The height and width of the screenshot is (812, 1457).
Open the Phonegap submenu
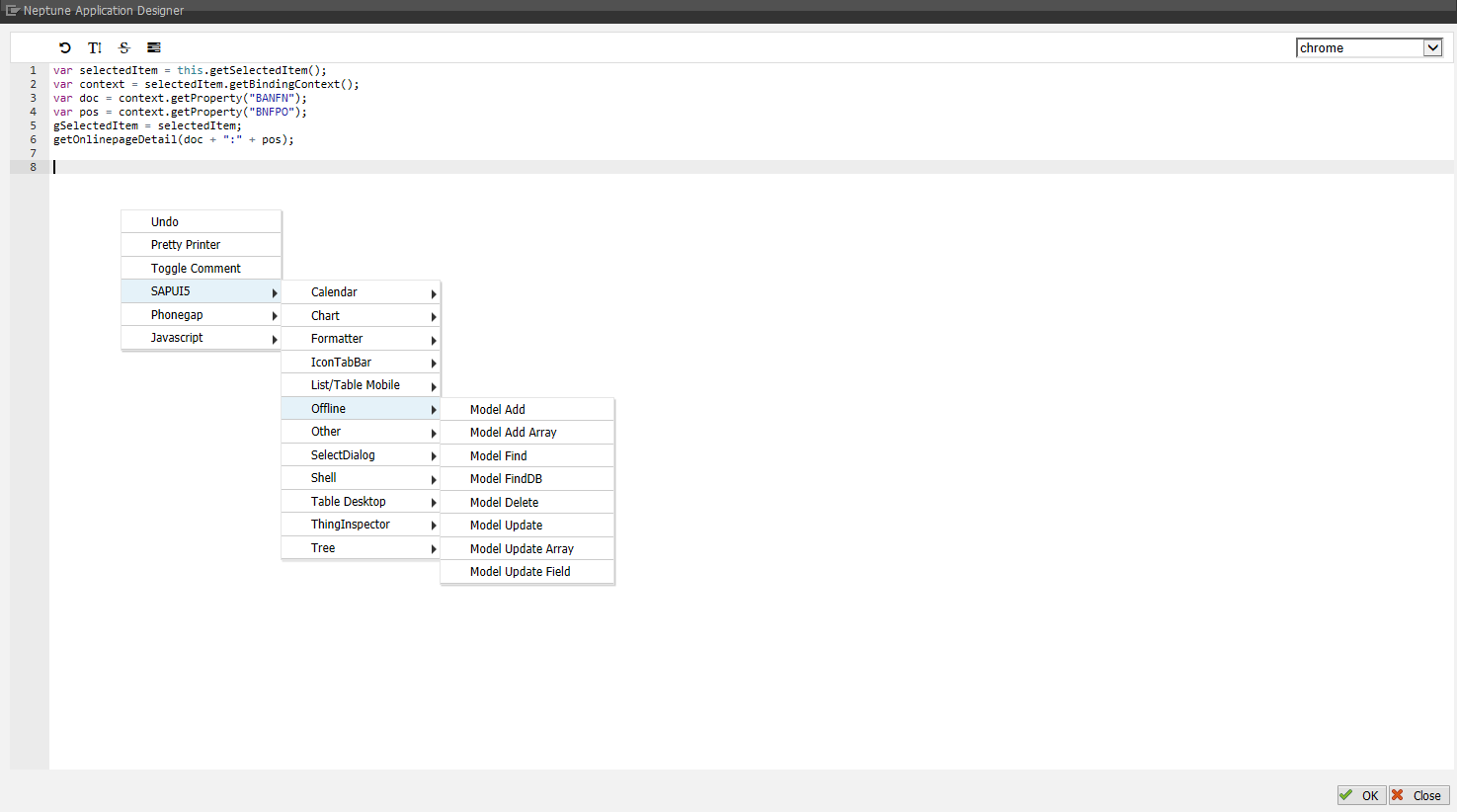201,314
